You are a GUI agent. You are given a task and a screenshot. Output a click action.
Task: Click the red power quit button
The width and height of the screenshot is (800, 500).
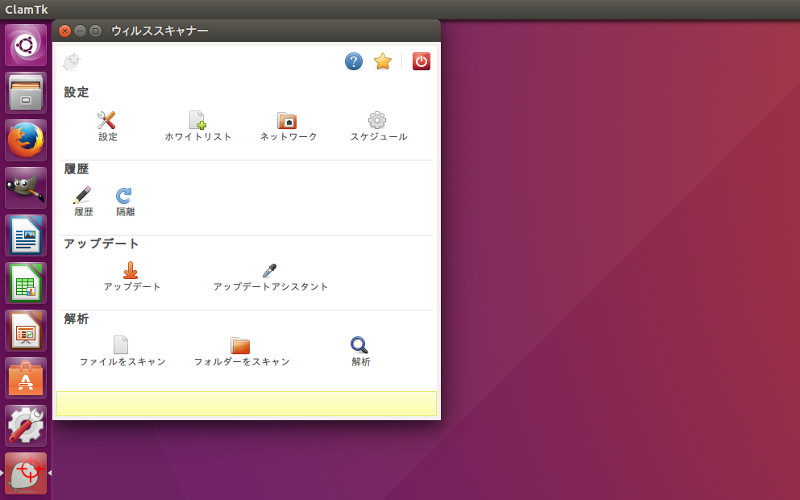(x=421, y=62)
